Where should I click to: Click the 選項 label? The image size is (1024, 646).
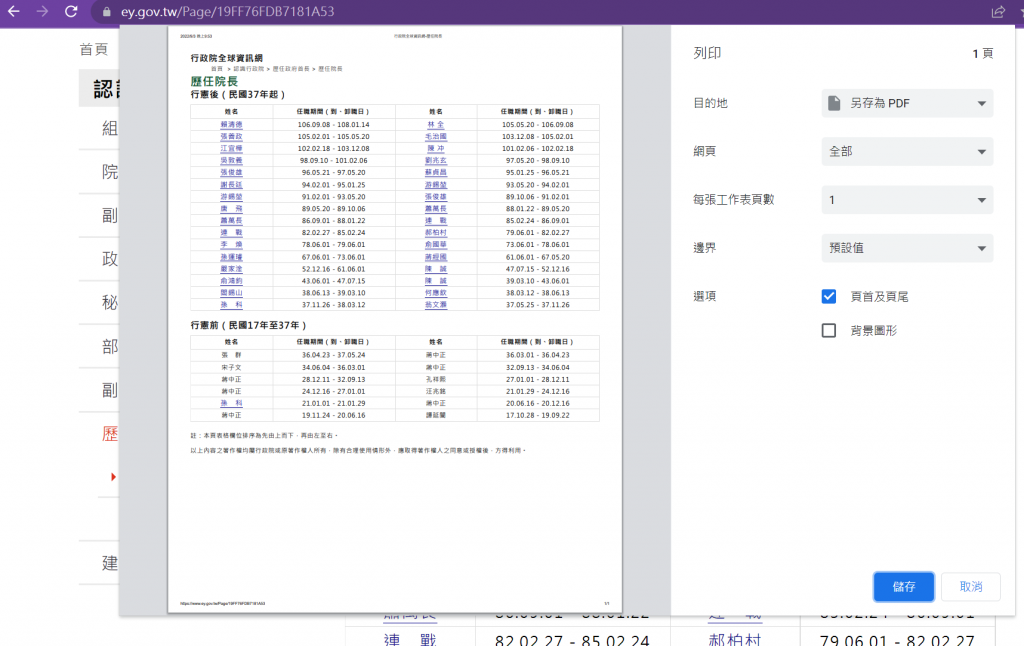click(x=704, y=297)
